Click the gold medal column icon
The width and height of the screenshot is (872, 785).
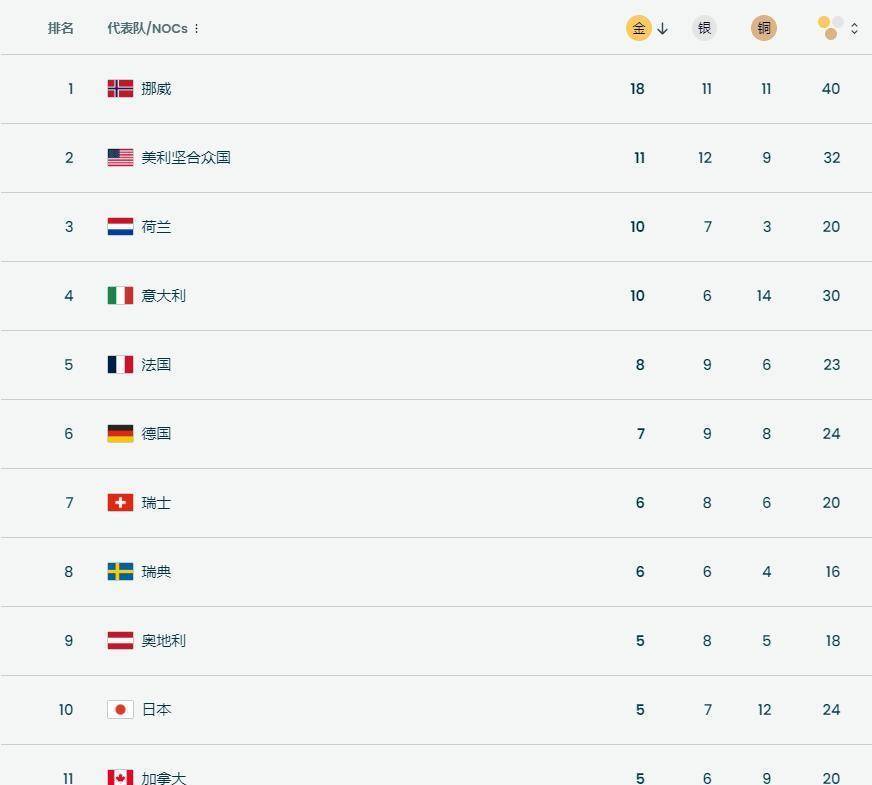[x=638, y=28]
